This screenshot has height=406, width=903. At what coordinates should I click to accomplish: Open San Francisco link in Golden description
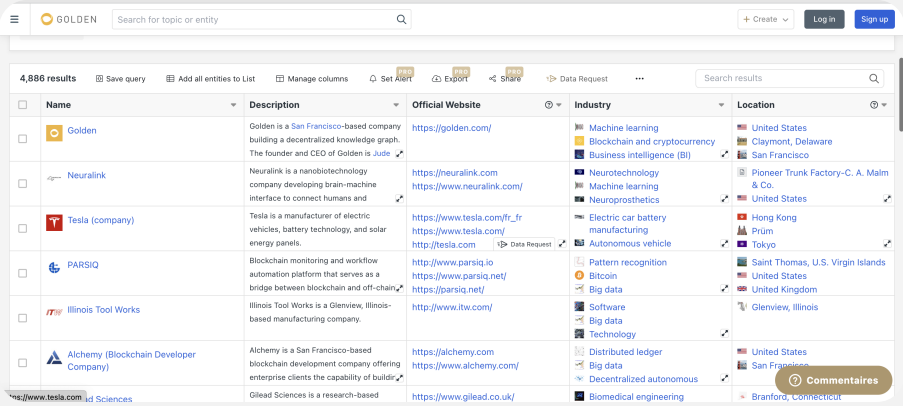316,126
